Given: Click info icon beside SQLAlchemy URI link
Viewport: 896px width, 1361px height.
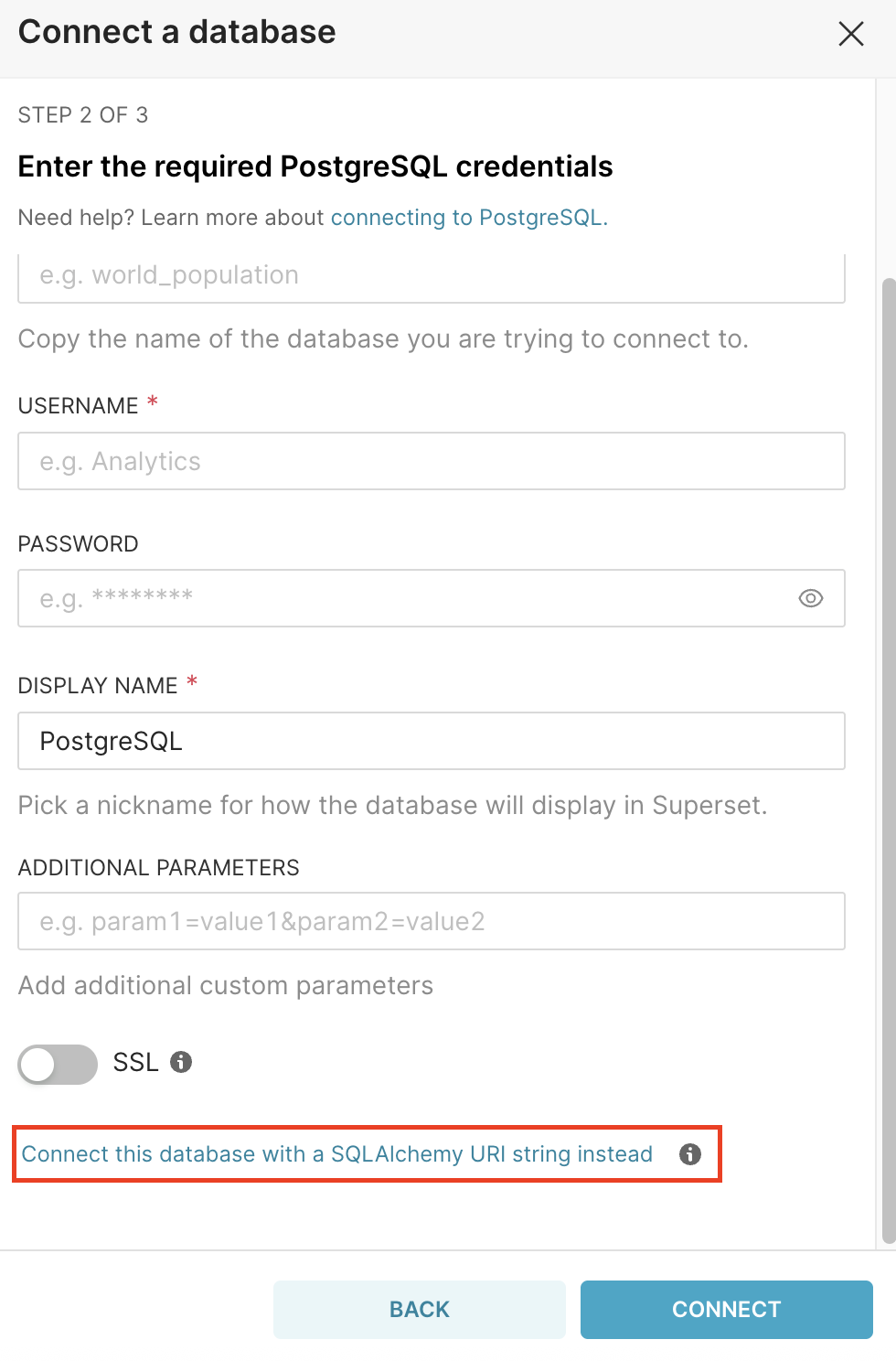Looking at the screenshot, I should 690,1154.
